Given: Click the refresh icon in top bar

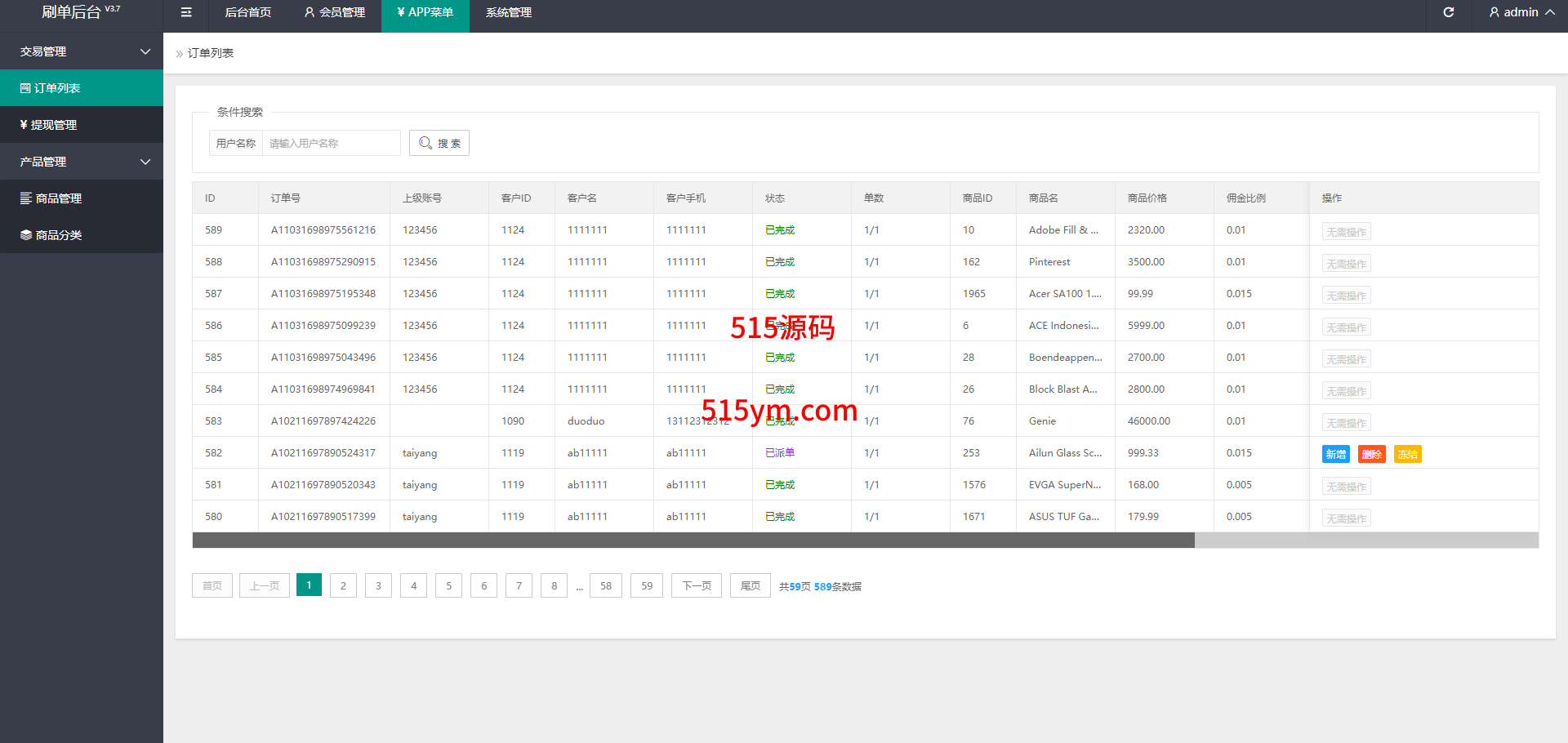Looking at the screenshot, I should [x=1448, y=12].
